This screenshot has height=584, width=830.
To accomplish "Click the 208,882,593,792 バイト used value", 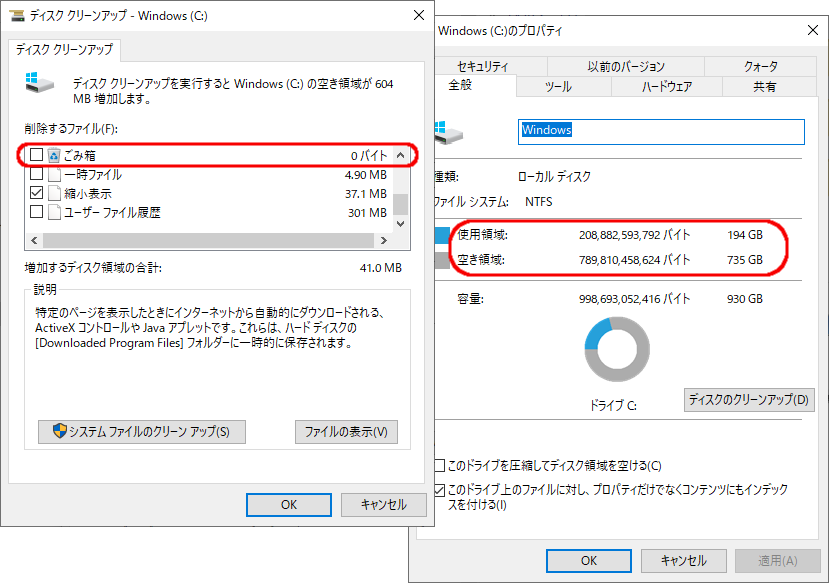I will tap(634, 235).
